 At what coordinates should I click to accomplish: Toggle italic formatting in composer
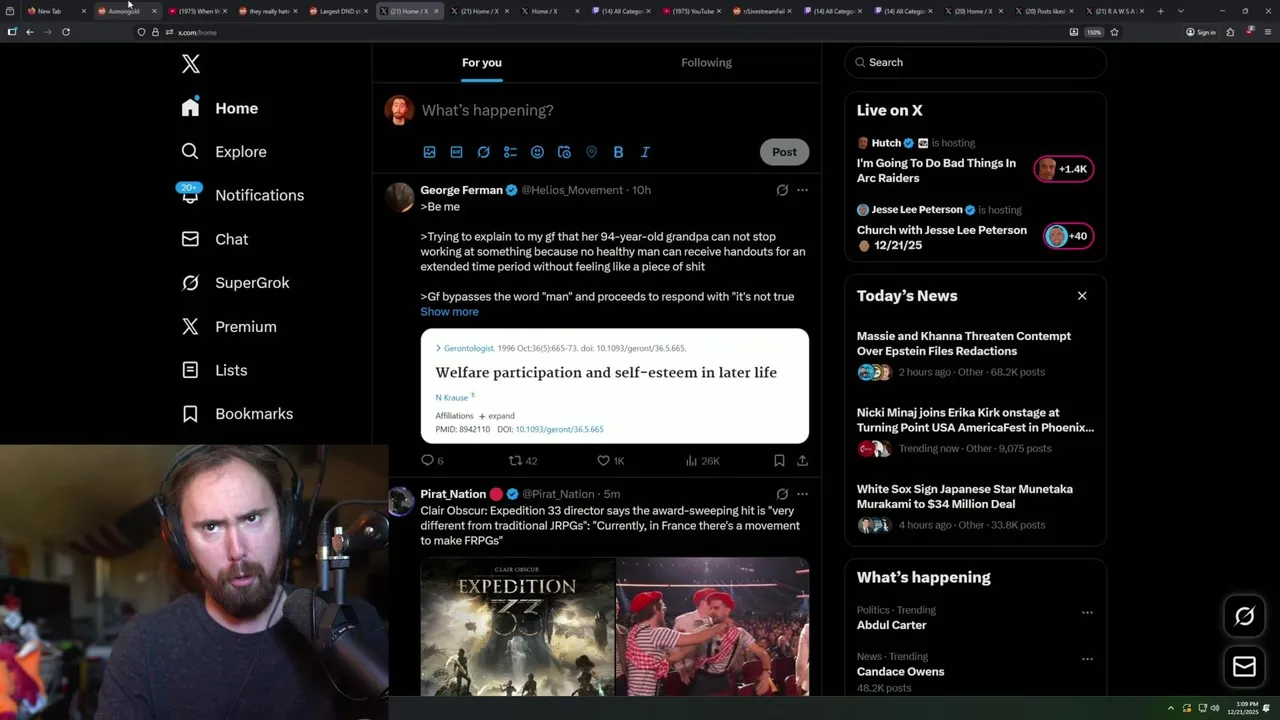tap(645, 152)
